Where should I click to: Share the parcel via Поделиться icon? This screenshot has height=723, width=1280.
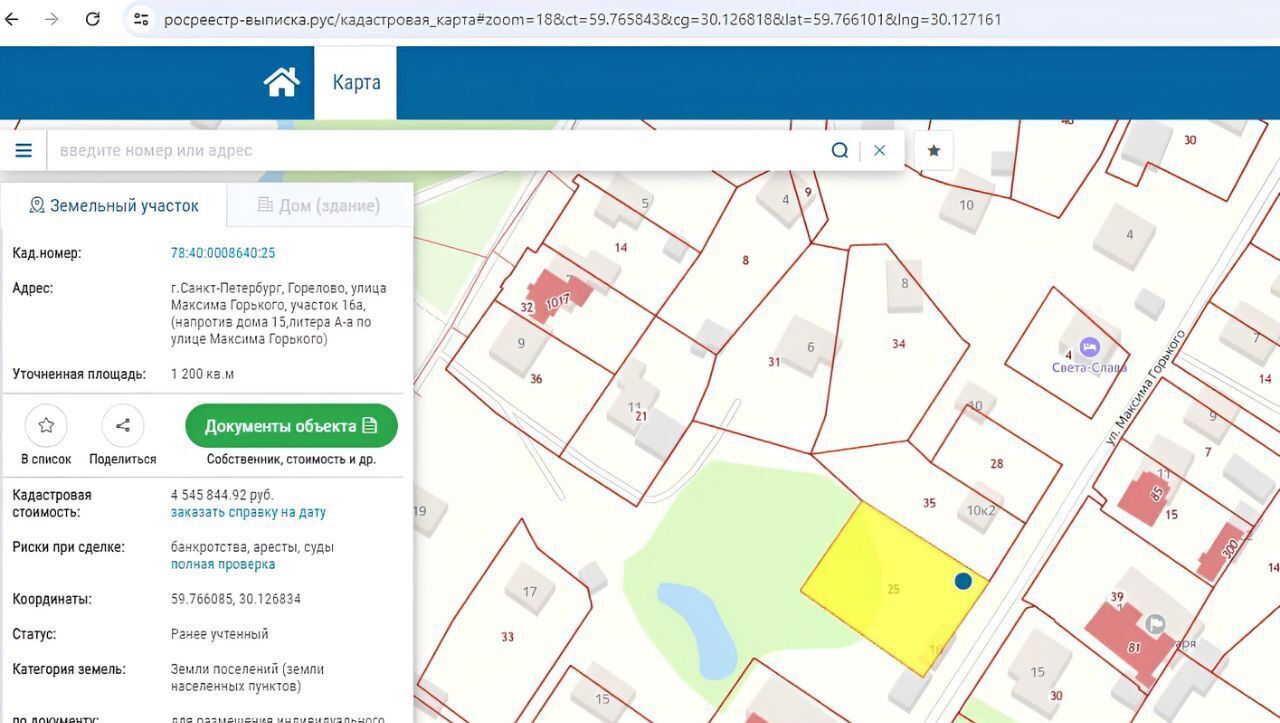tap(123, 425)
